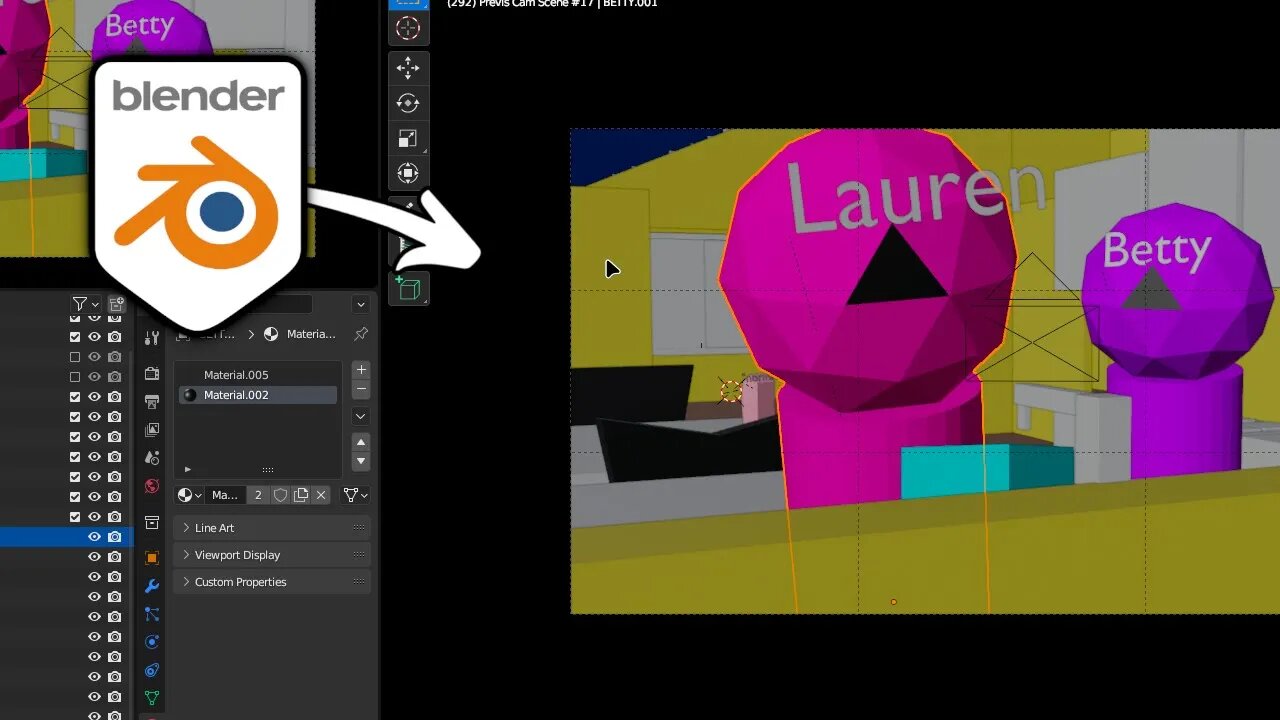The width and height of the screenshot is (1280, 720).
Task: Expand the Viewport Display panel
Action: [x=272, y=555]
